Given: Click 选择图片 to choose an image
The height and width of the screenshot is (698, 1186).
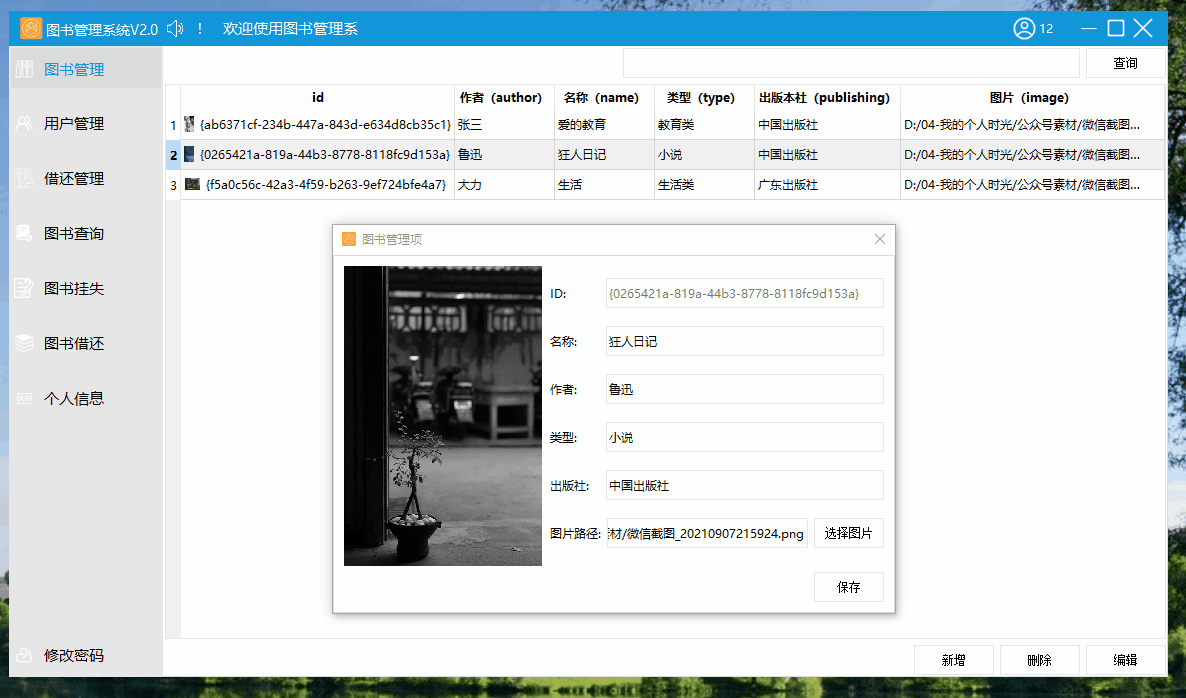Looking at the screenshot, I should click(848, 533).
